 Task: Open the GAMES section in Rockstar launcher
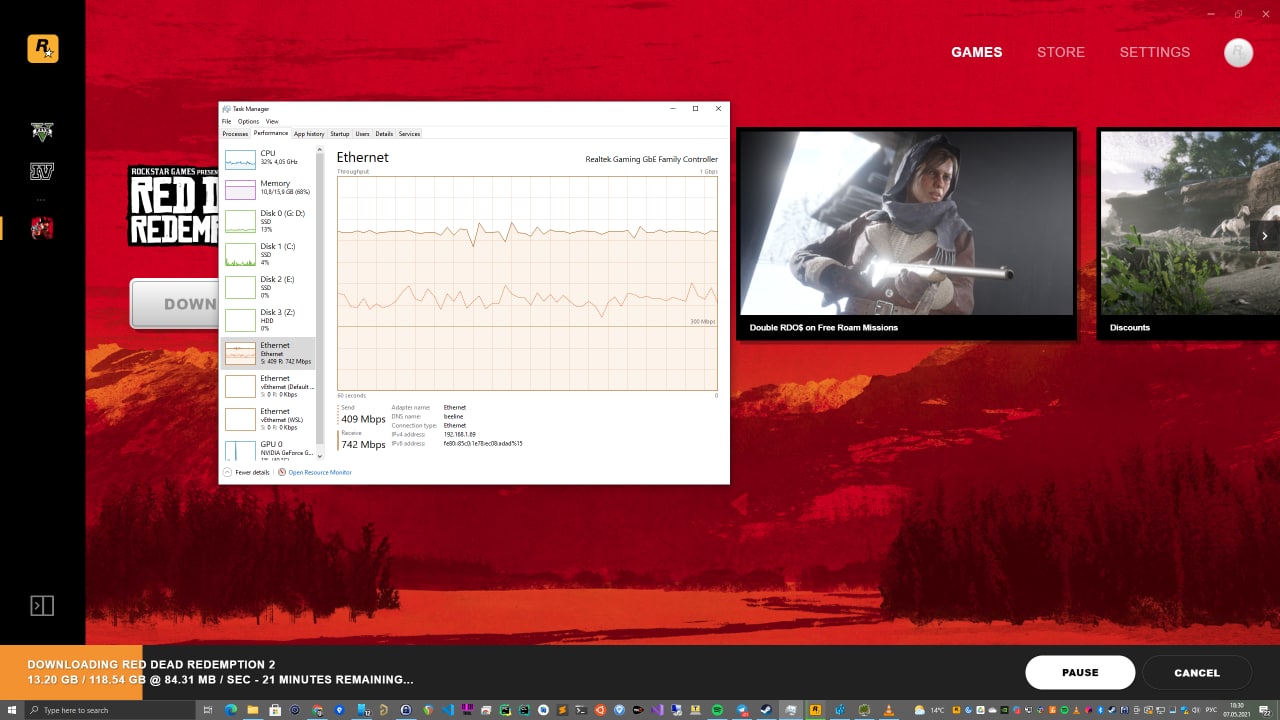click(976, 52)
